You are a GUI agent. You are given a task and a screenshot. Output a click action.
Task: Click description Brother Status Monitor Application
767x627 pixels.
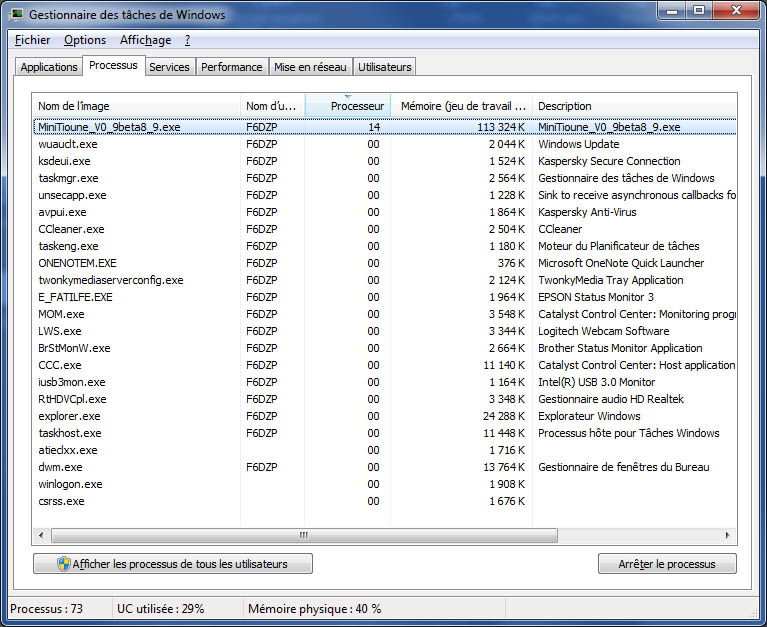click(620, 348)
